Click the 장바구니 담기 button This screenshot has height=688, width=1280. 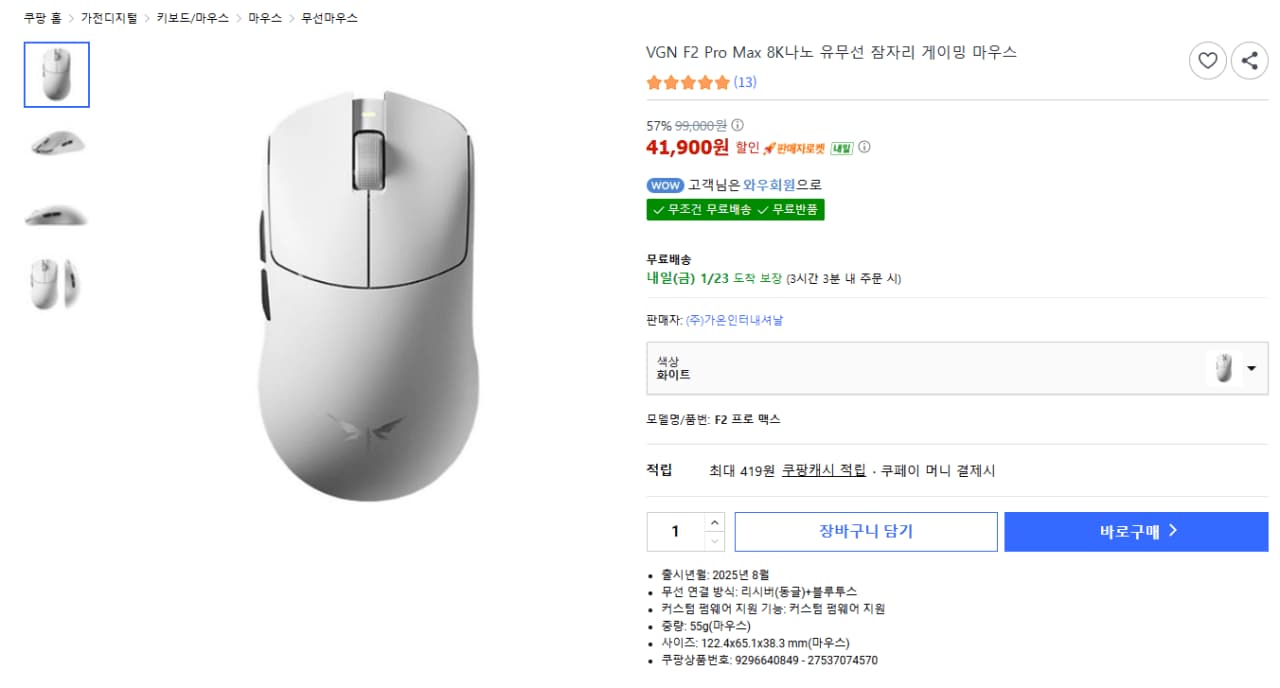(866, 531)
